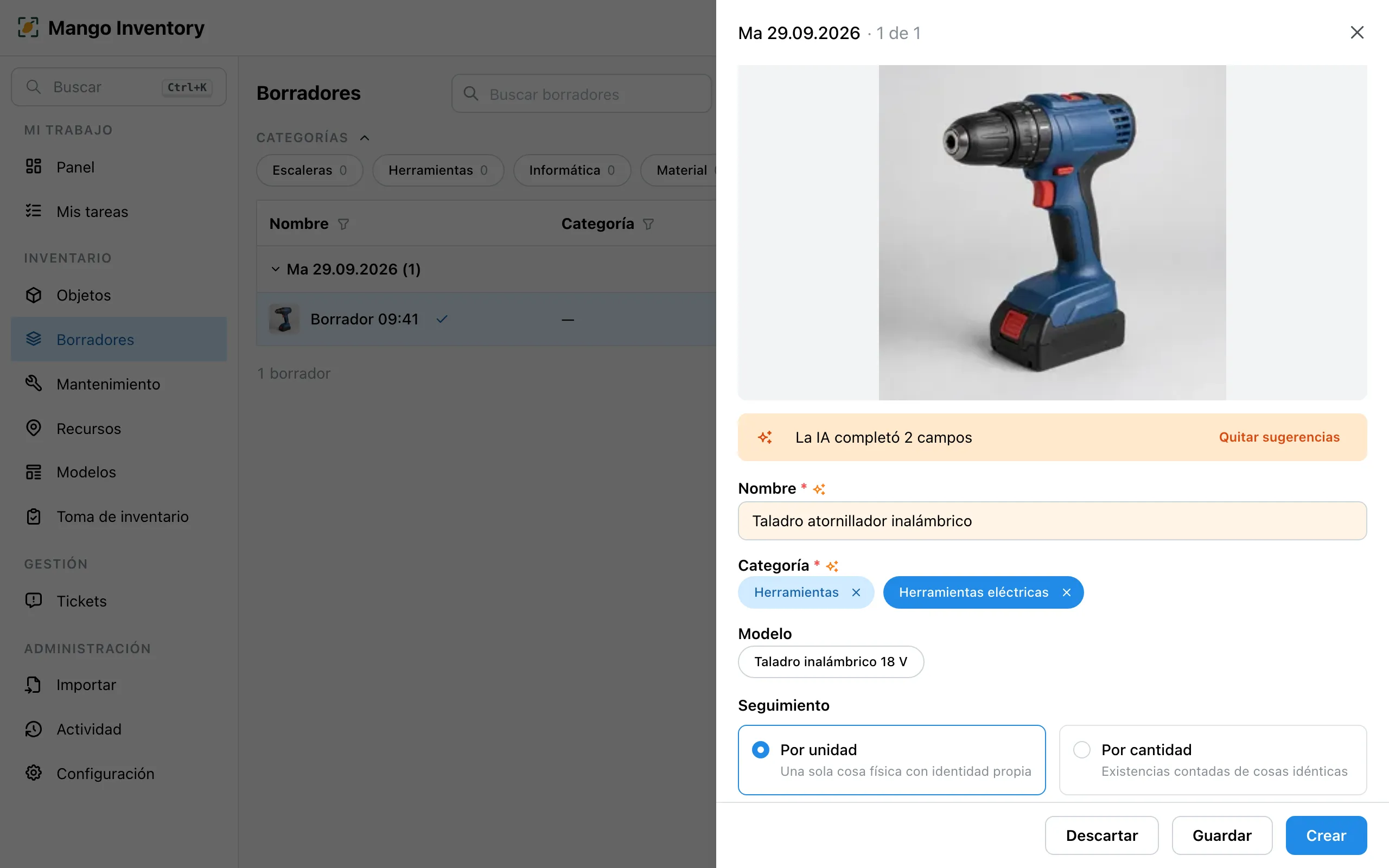The width and height of the screenshot is (1389, 868).
Task: Click the blue Crear button
Action: coord(1326,835)
